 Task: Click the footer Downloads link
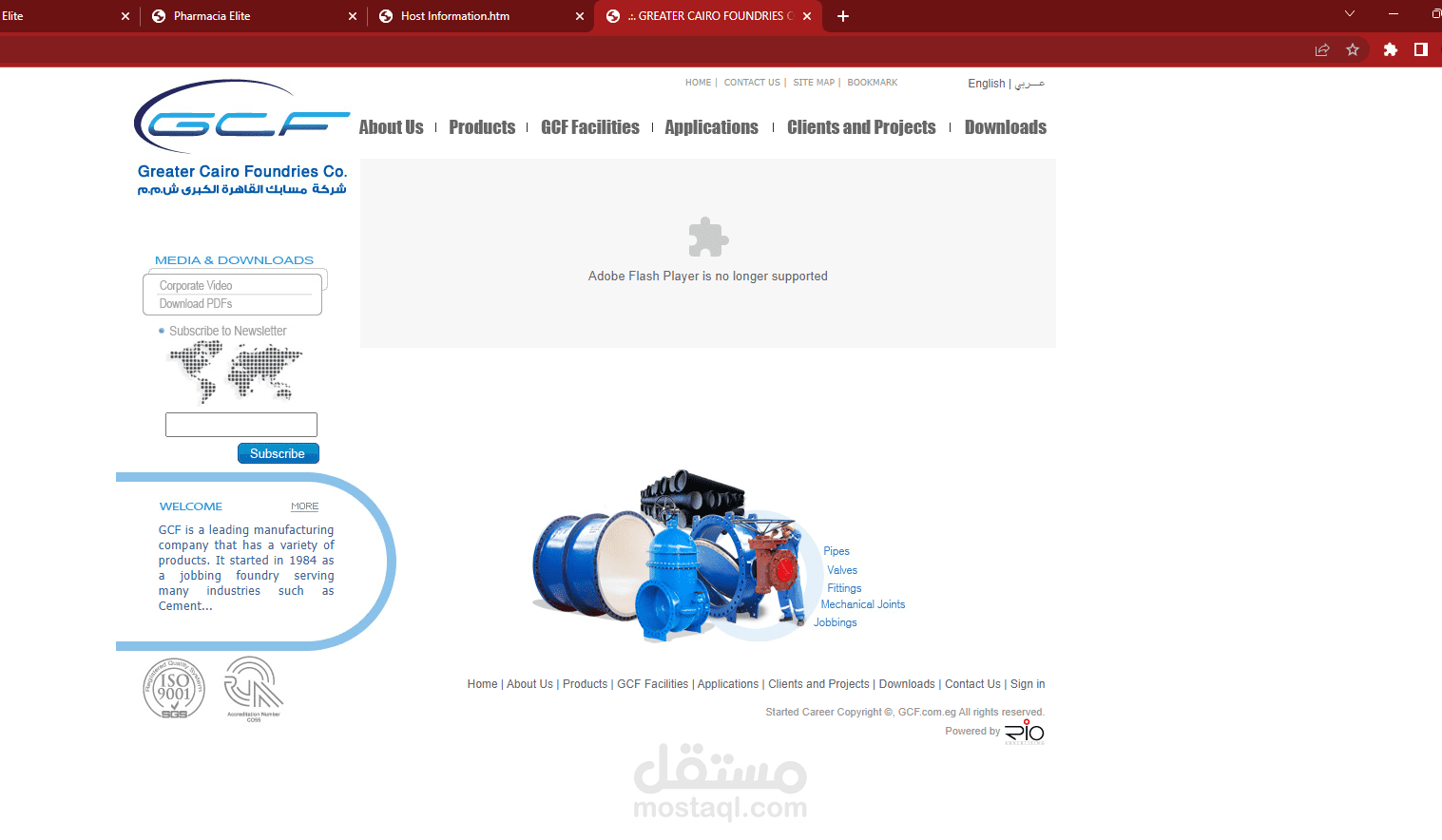(x=907, y=684)
